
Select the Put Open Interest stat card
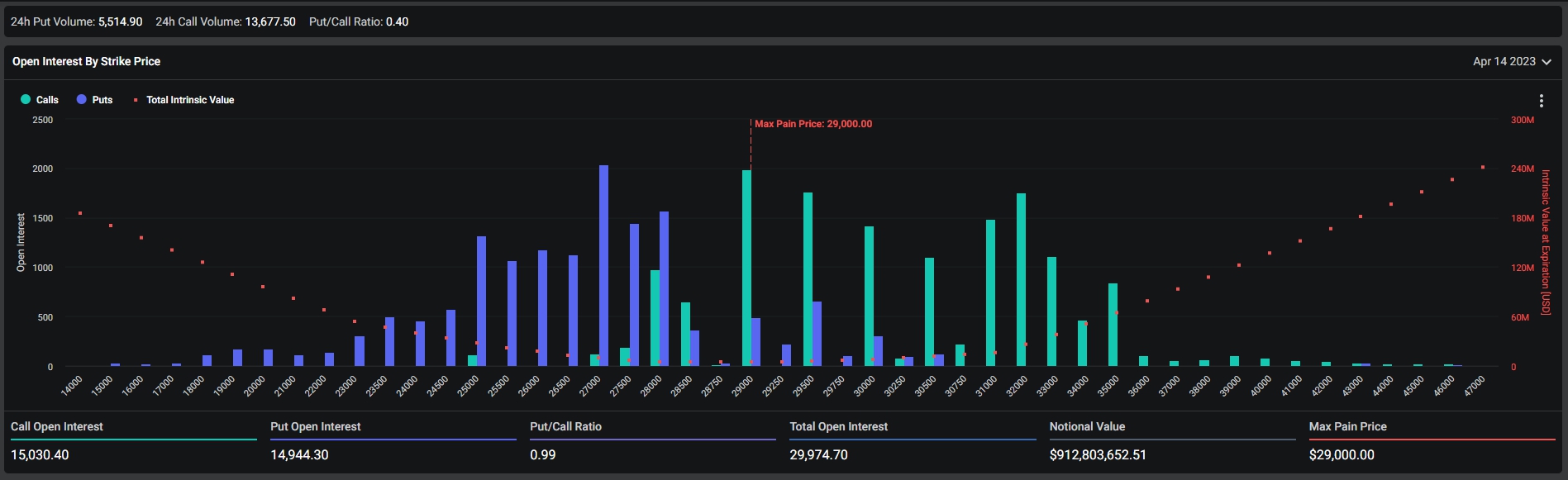pyautogui.click(x=392, y=441)
